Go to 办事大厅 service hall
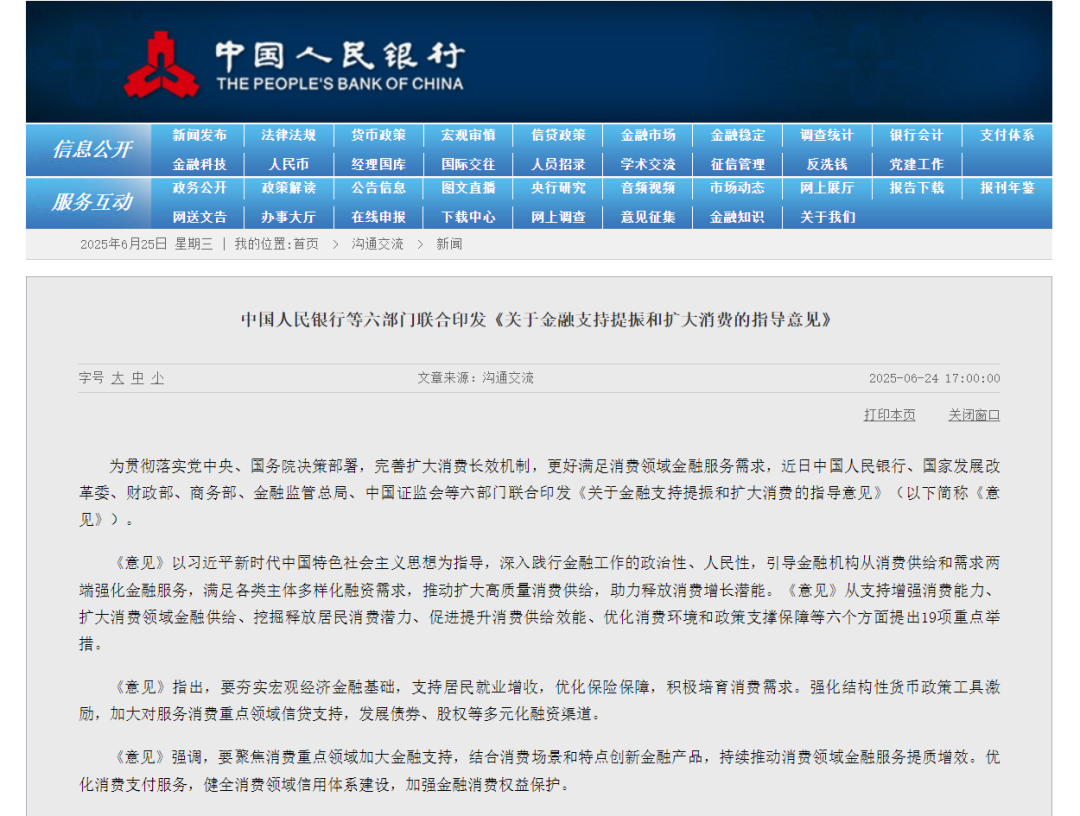 (289, 217)
